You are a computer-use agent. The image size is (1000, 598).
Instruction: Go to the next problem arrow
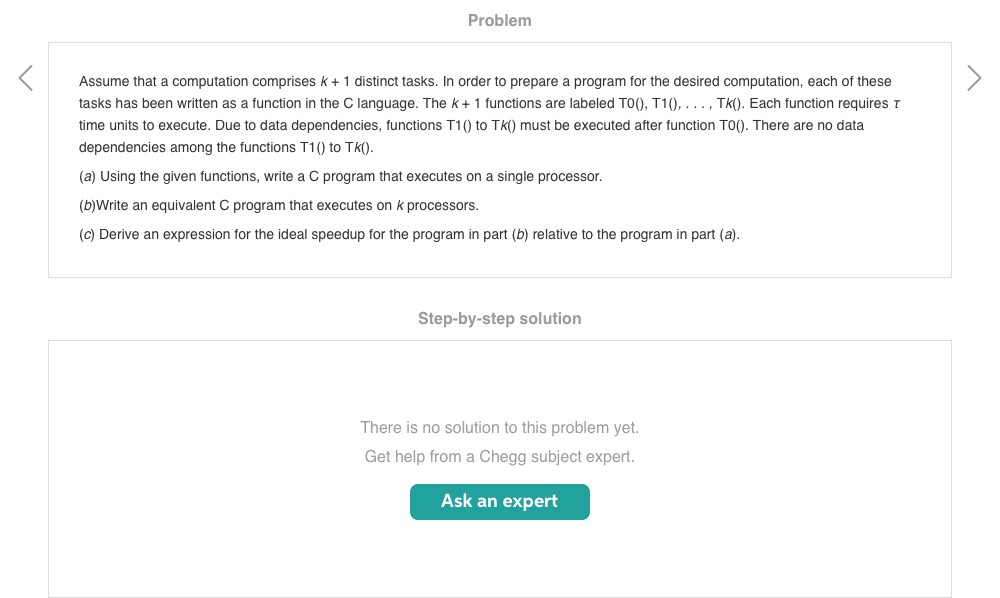pos(974,78)
